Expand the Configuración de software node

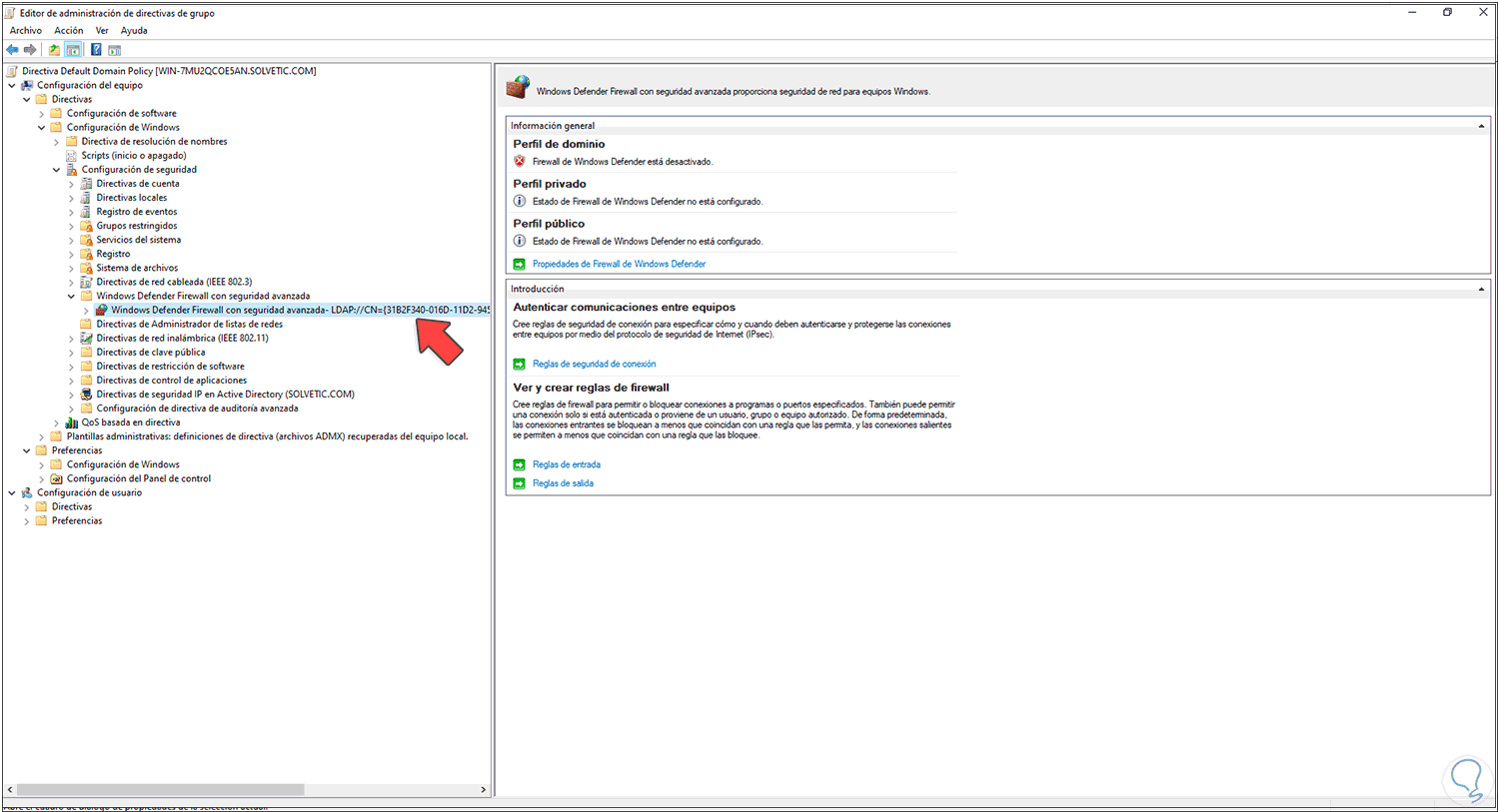(x=42, y=114)
